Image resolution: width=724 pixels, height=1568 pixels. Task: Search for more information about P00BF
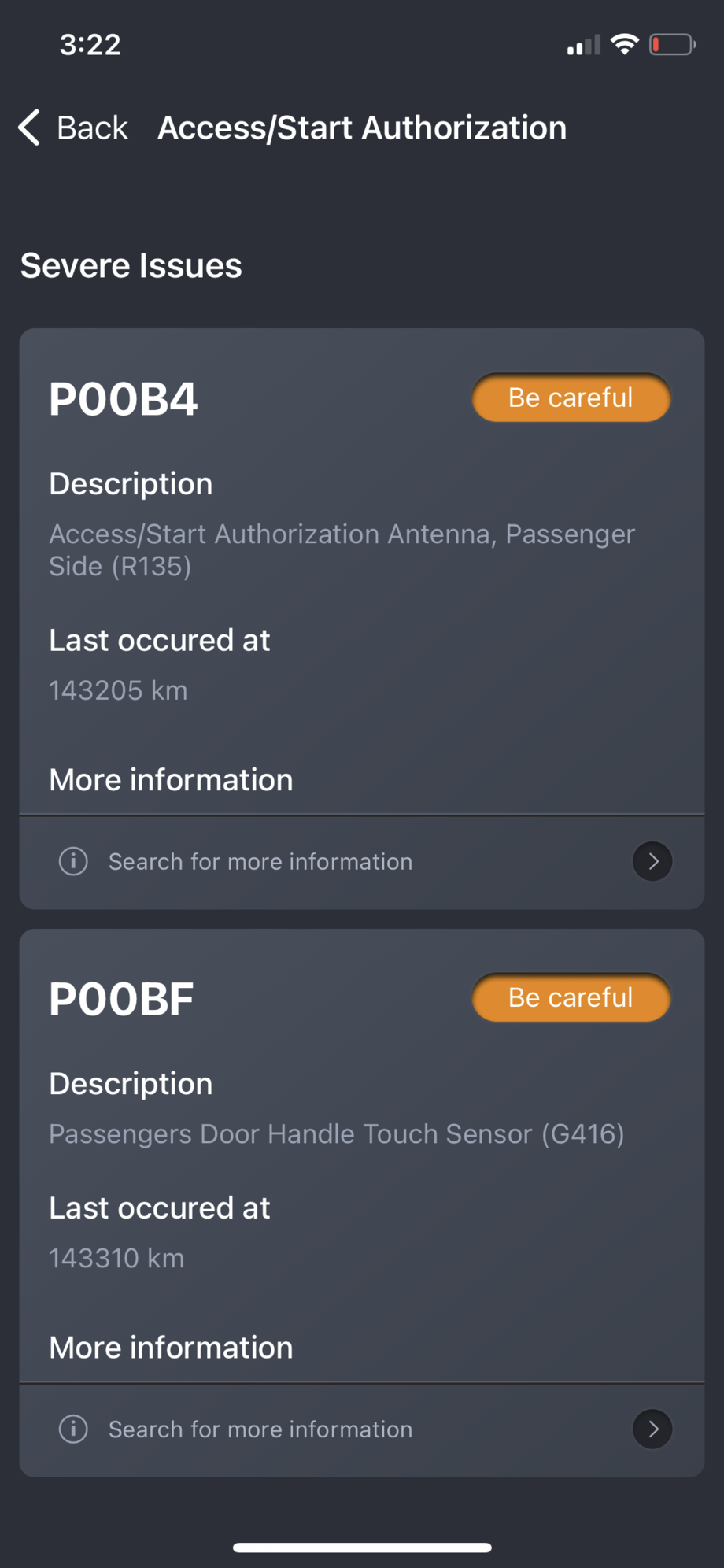pos(260,1429)
